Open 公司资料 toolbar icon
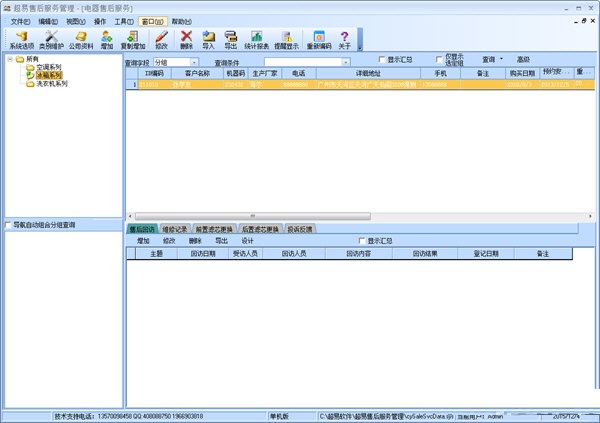Screen dimensions: 600x423 pos(82,40)
